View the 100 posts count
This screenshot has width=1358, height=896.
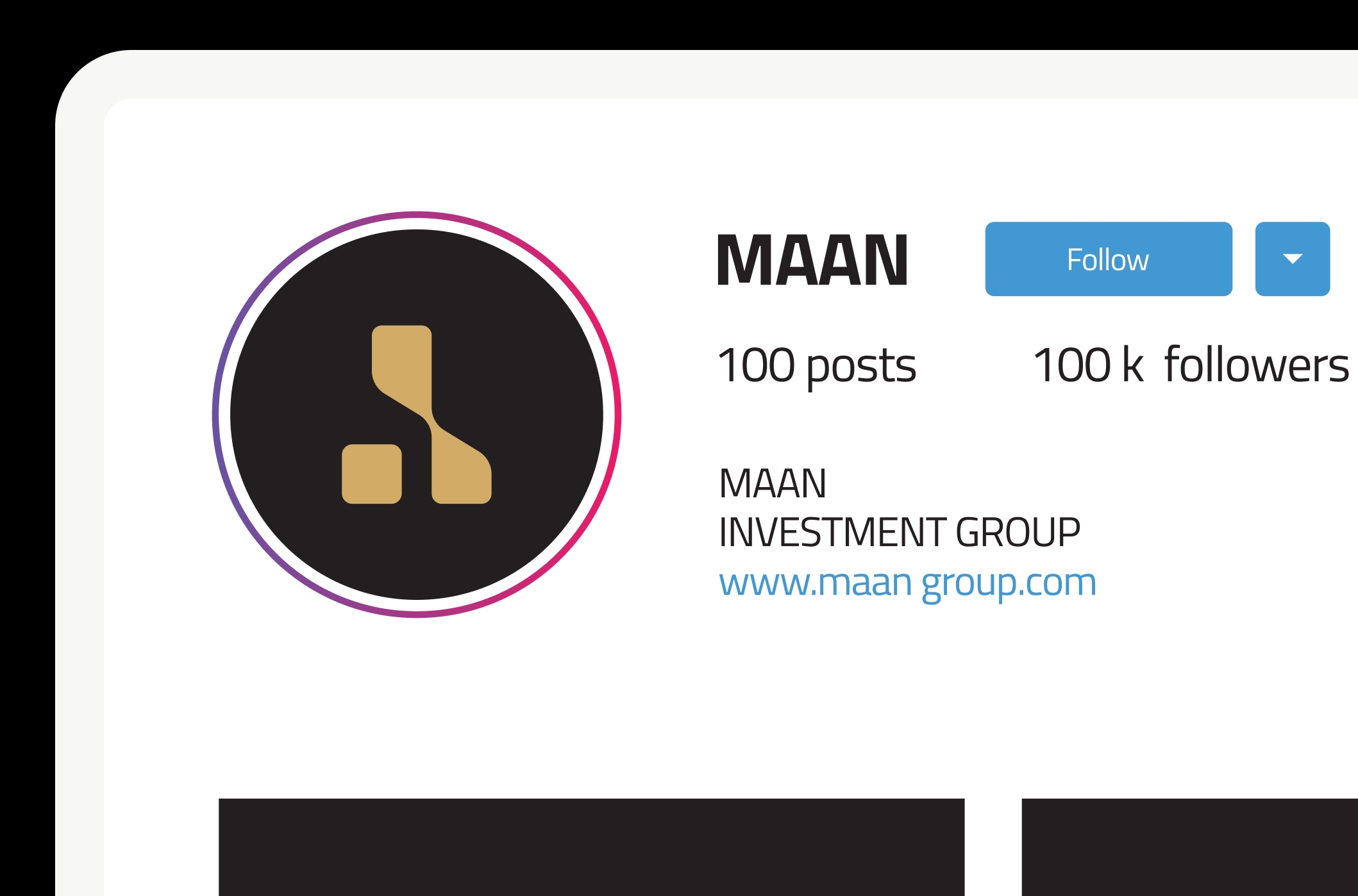[817, 366]
